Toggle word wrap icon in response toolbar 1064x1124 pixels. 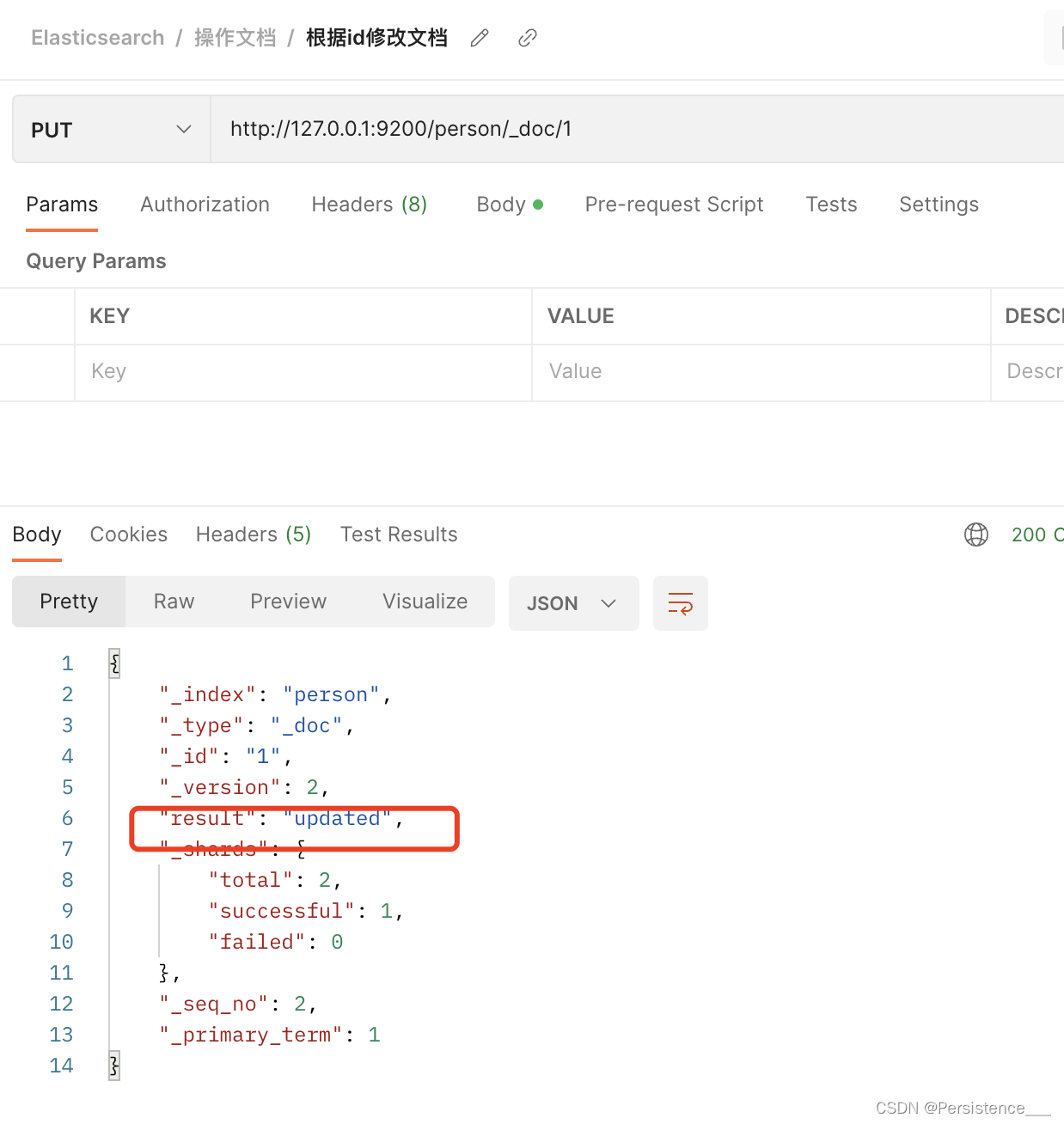[681, 603]
